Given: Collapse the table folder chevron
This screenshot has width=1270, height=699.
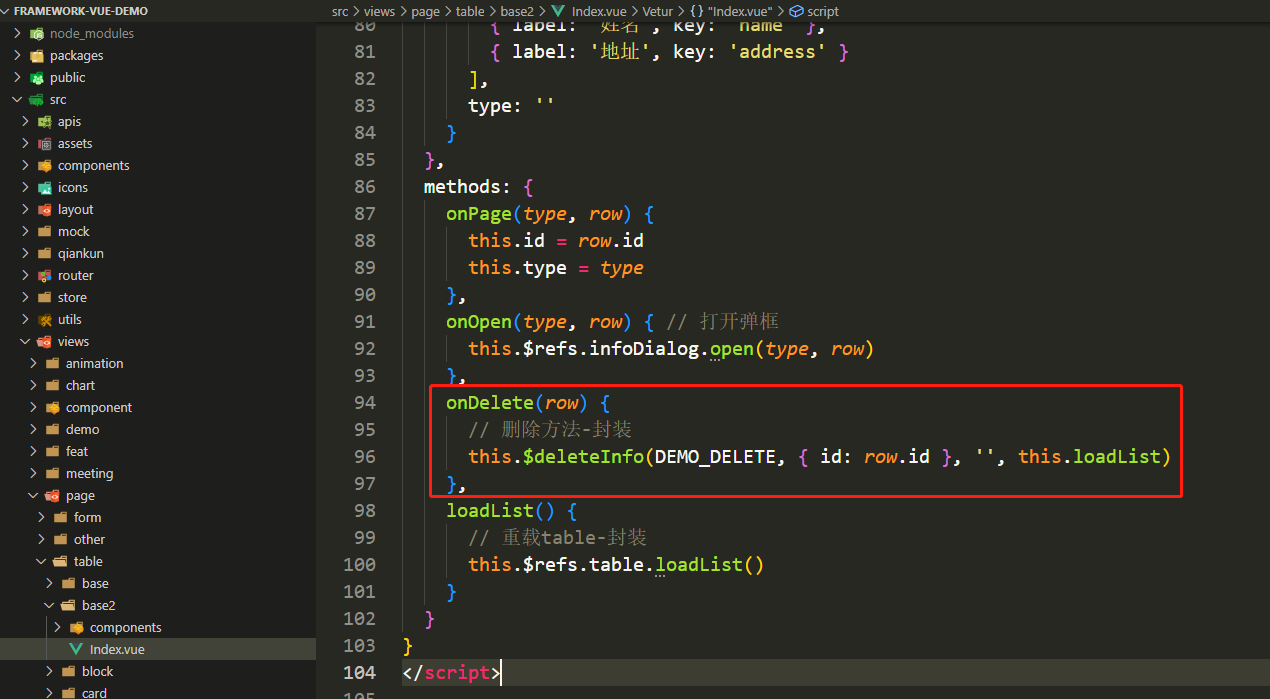Looking at the screenshot, I should pos(41,561).
